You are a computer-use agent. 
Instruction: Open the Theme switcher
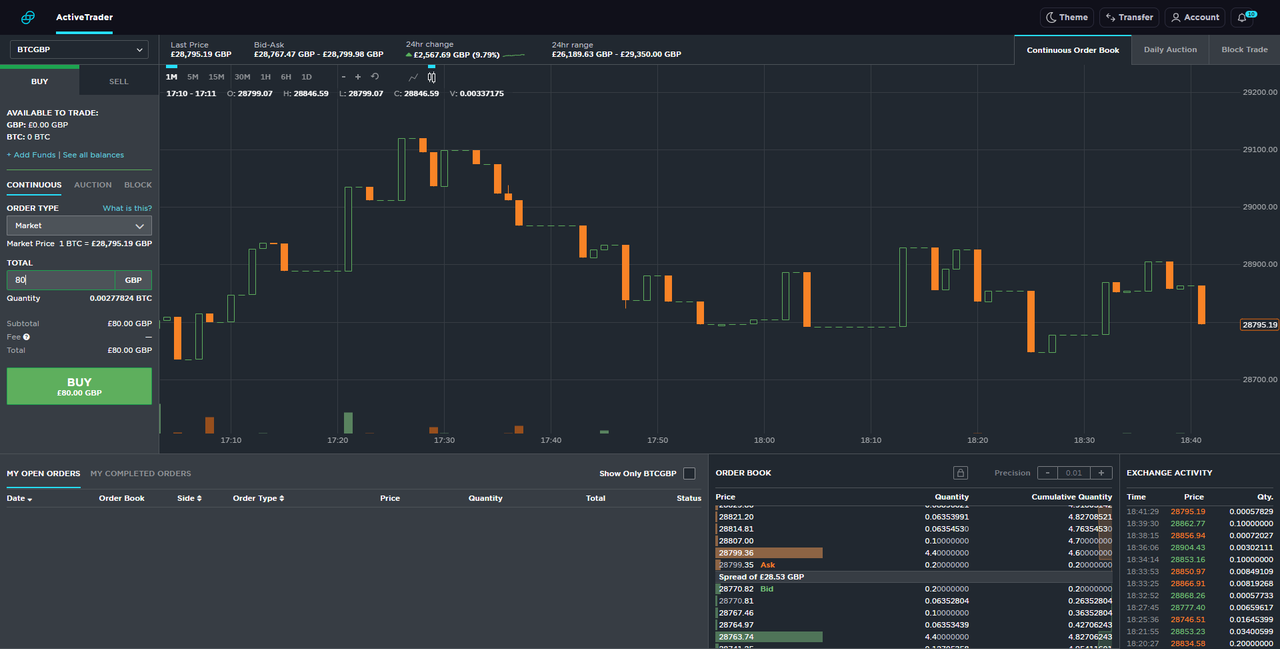pyautogui.click(x=1066, y=17)
